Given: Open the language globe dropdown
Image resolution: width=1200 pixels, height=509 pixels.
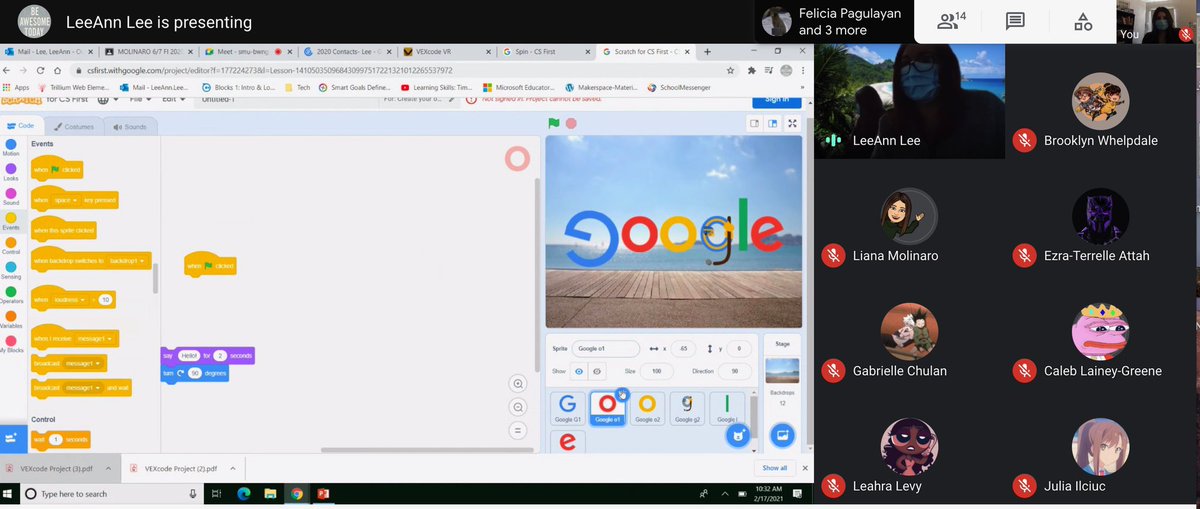Looking at the screenshot, I should point(108,99).
